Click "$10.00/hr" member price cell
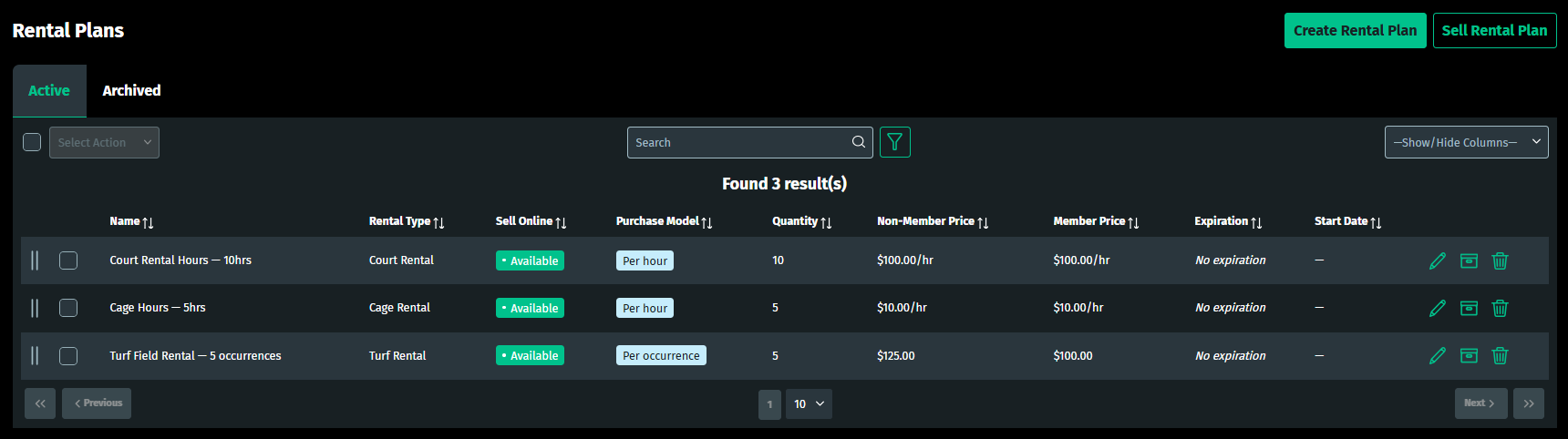The height and width of the screenshot is (439, 1568). (1078, 308)
